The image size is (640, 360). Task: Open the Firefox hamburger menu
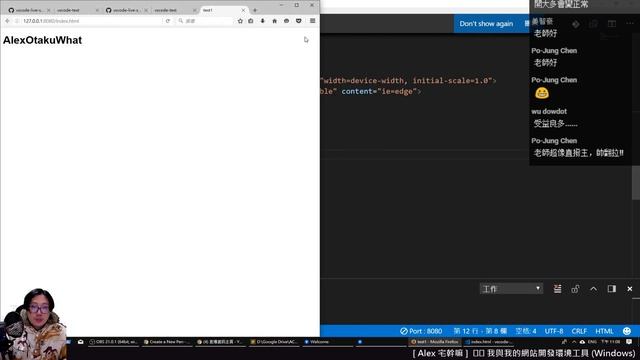coord(313,21)
